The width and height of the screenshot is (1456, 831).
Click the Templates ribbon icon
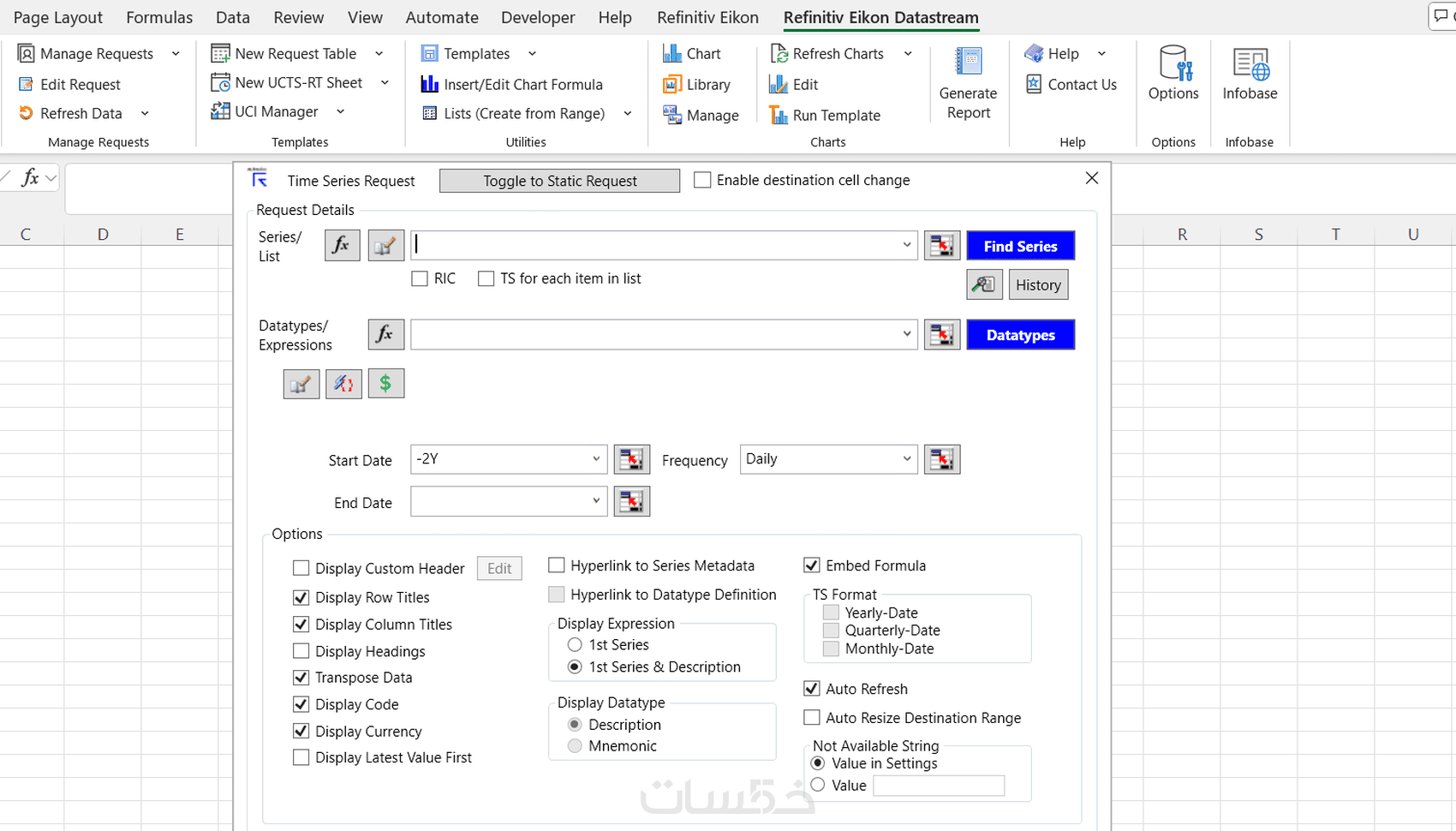click(x=430, y=54)
